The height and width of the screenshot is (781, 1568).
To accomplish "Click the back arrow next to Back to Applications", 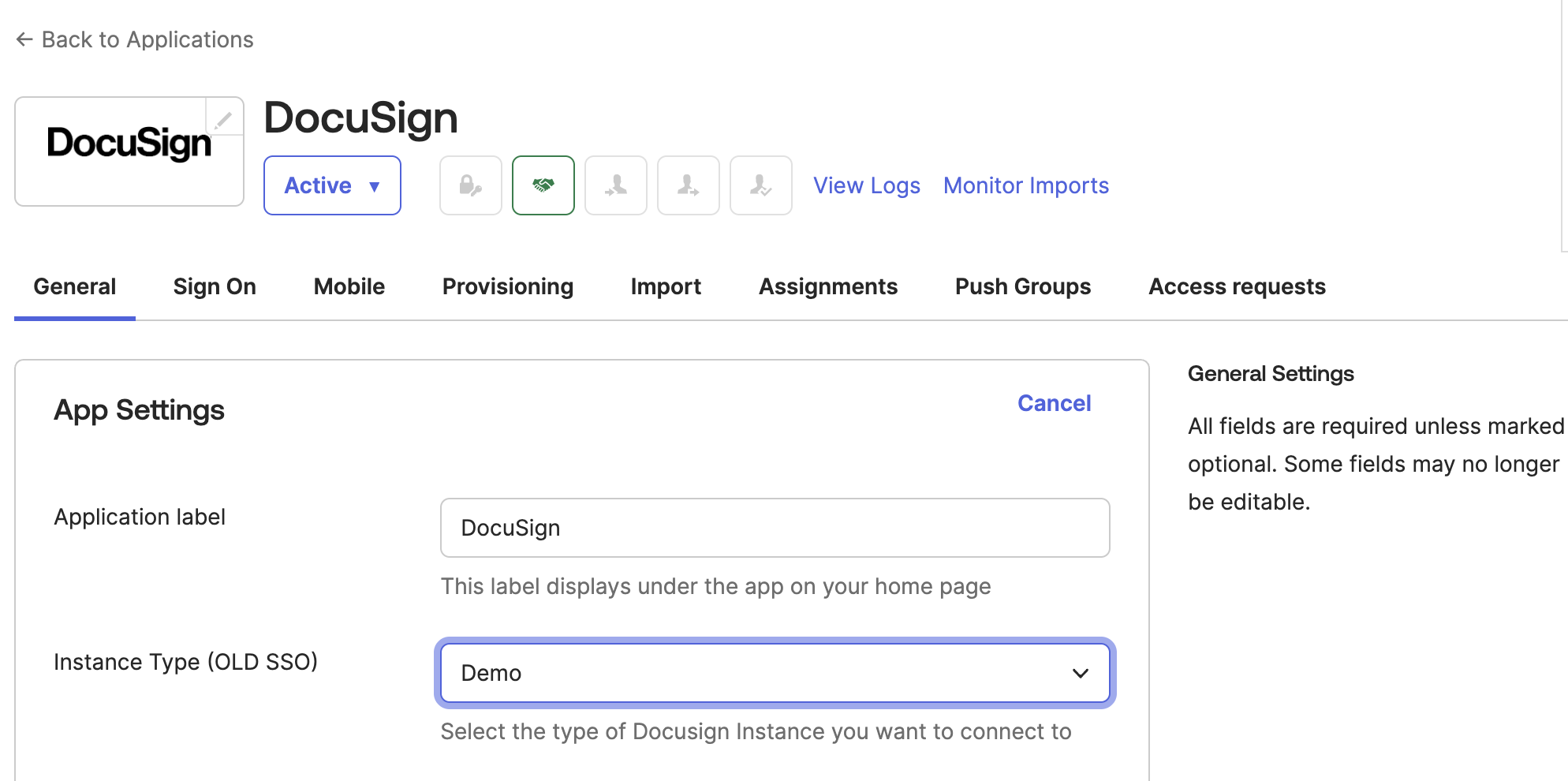I will coord(24,39).
